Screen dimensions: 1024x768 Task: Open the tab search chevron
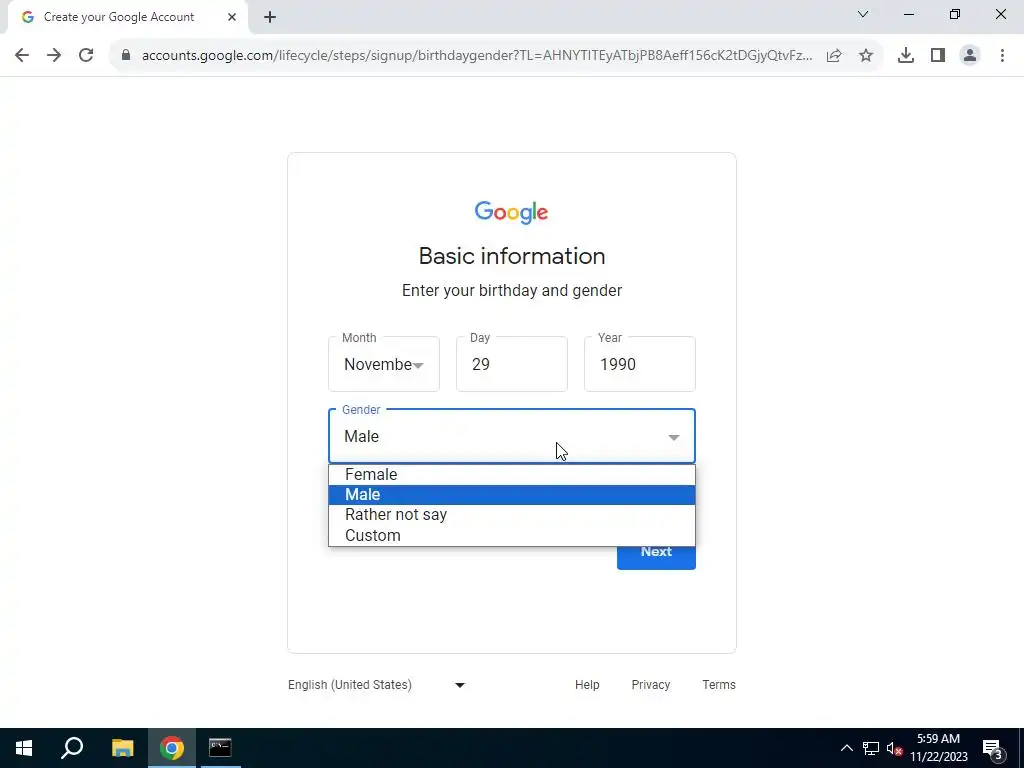tap(863, 14)
